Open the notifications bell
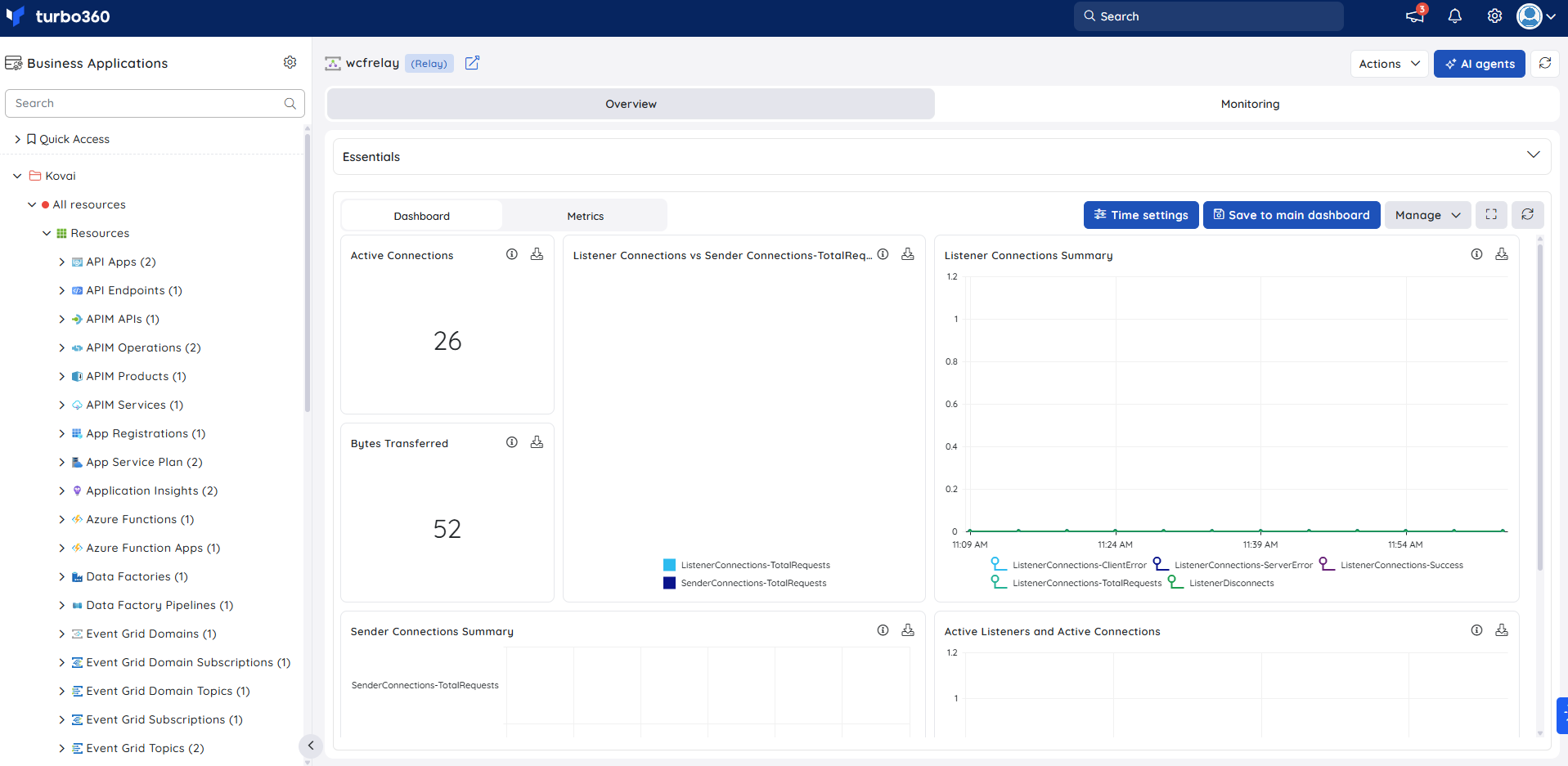Screen dimensions: 1568x766 click(x=1455, y=16)
